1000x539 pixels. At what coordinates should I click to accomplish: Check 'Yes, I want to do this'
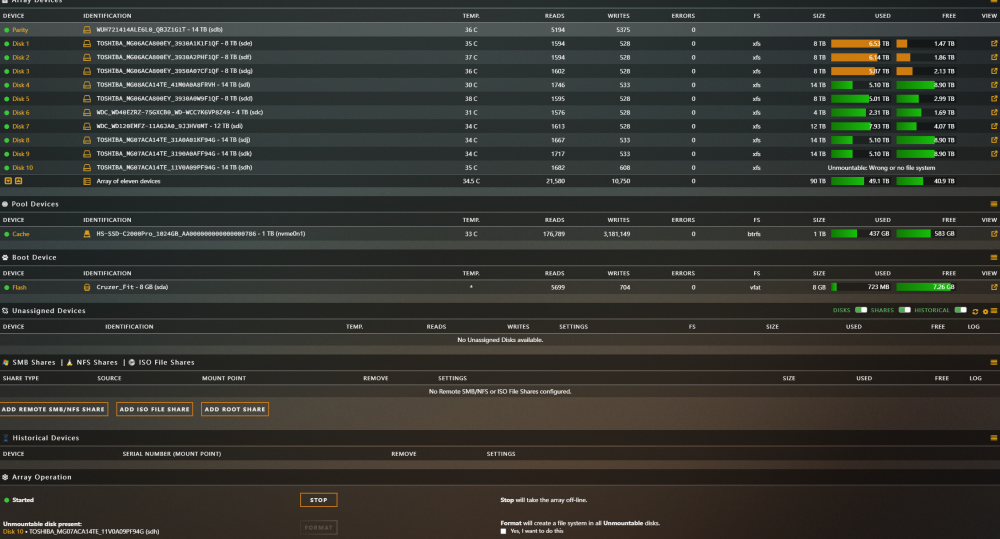click(503, 531)
